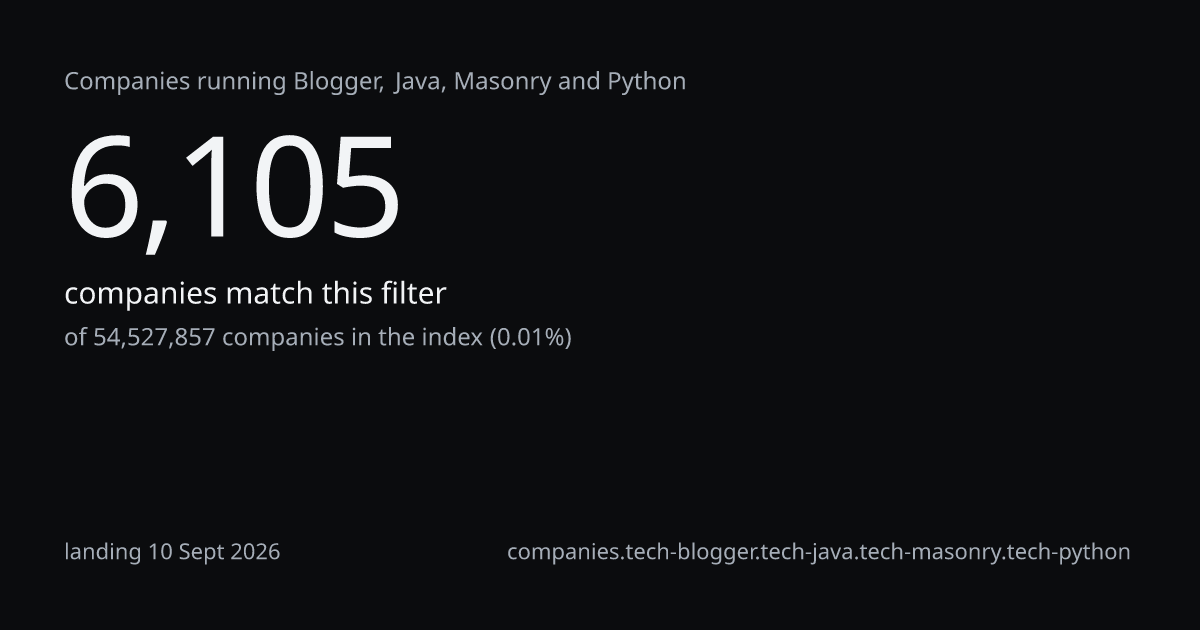Click the 'landing 10 Sept 2026' date

(x=172, y=551)
